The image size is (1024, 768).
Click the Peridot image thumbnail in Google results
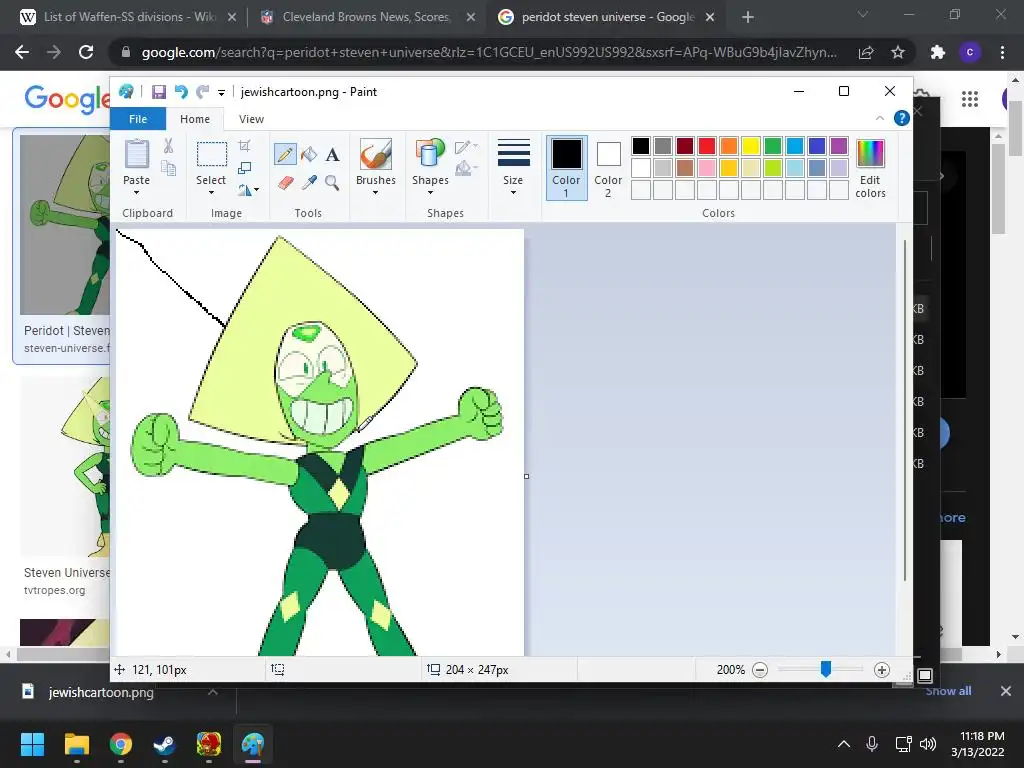point(65,225)
